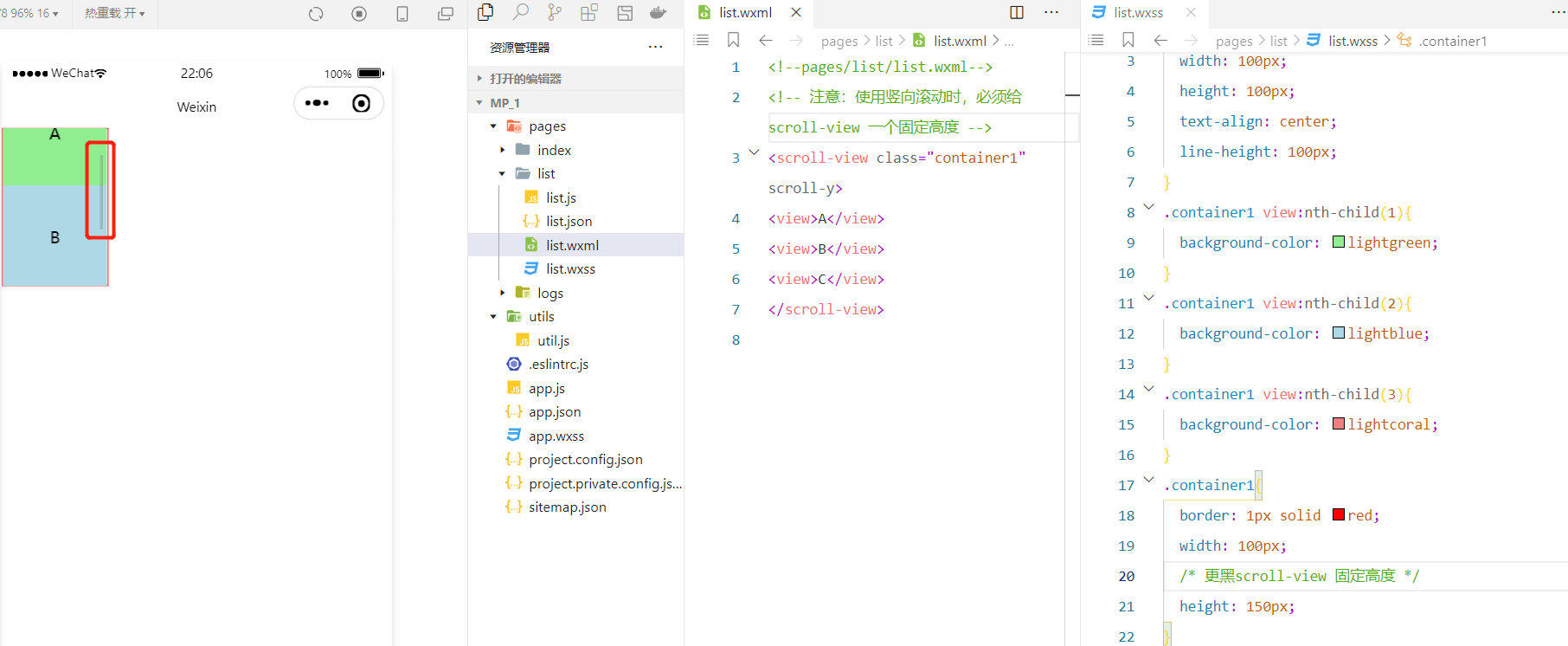Fold the scroll-view tag at line 3
The image size is (1568, 646).
(x=754, y=152)
